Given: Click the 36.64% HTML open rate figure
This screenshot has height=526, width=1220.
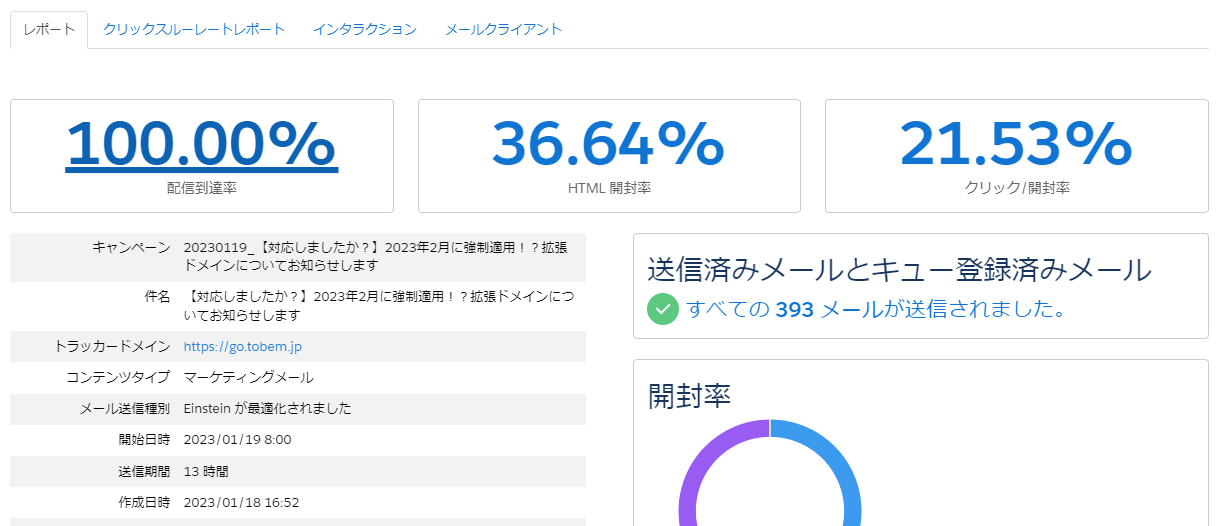Looking at the screenshot, I should [x=608, y=144].
